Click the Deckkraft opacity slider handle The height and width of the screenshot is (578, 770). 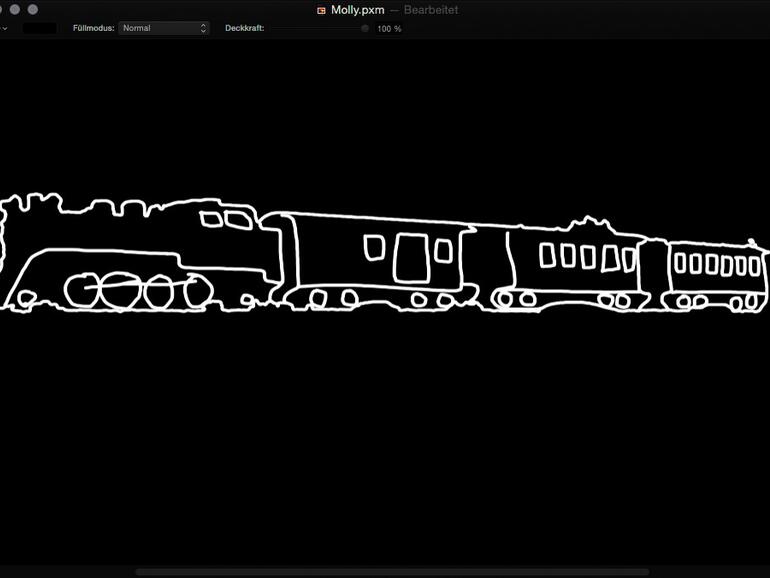(365, 28)
